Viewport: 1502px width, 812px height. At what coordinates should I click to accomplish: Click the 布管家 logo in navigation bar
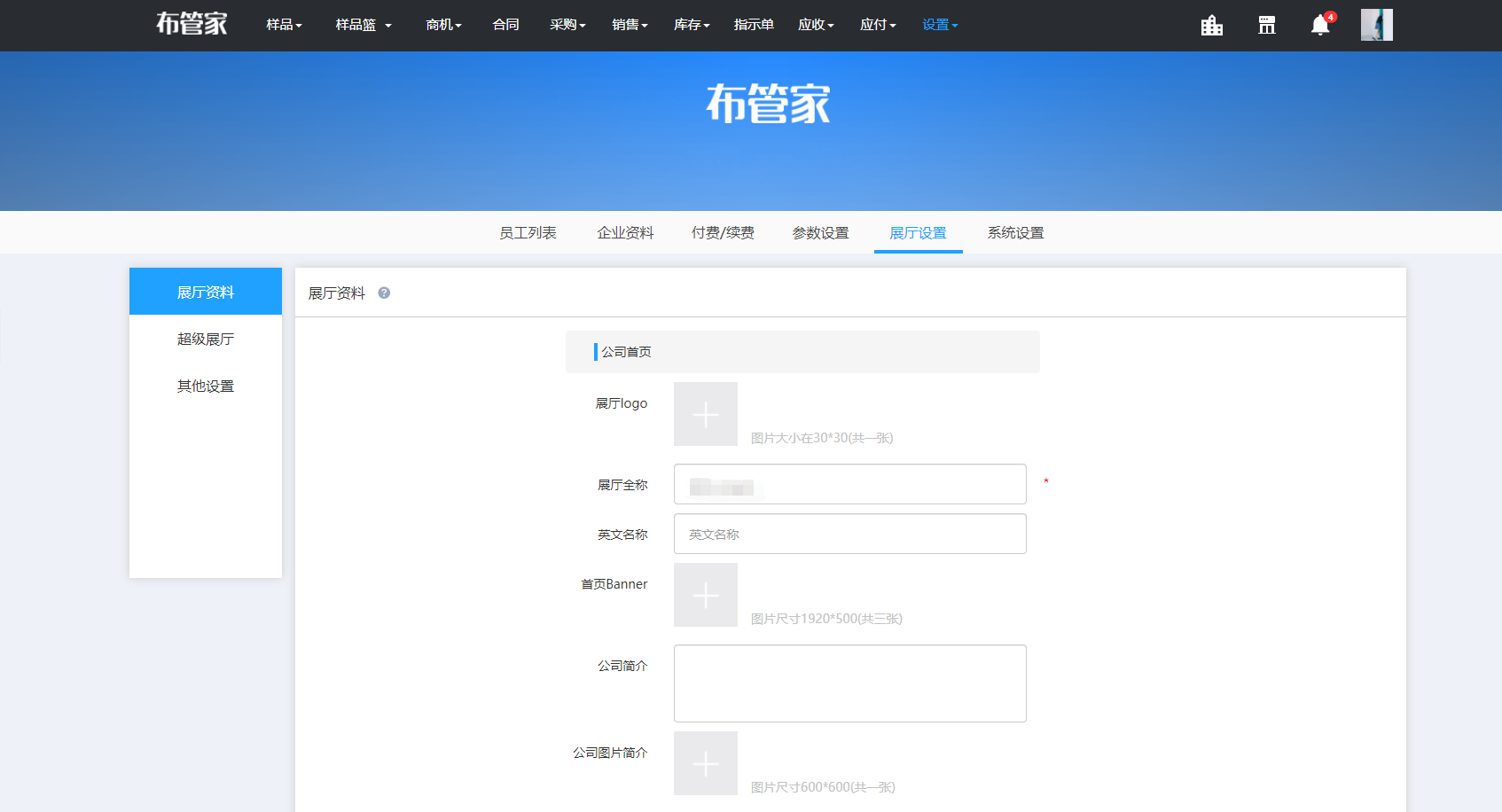[192, 24]
